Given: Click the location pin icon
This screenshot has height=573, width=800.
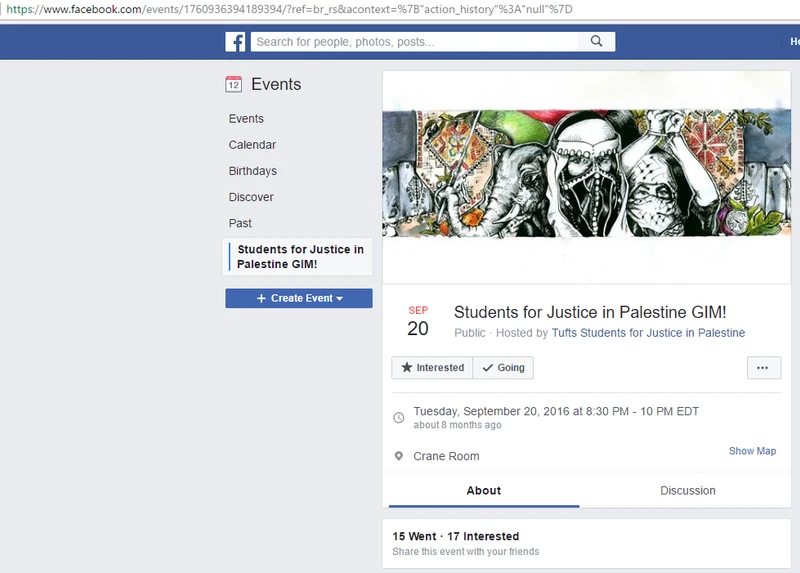Looking at the screenshot, I should tap(399, 456).
